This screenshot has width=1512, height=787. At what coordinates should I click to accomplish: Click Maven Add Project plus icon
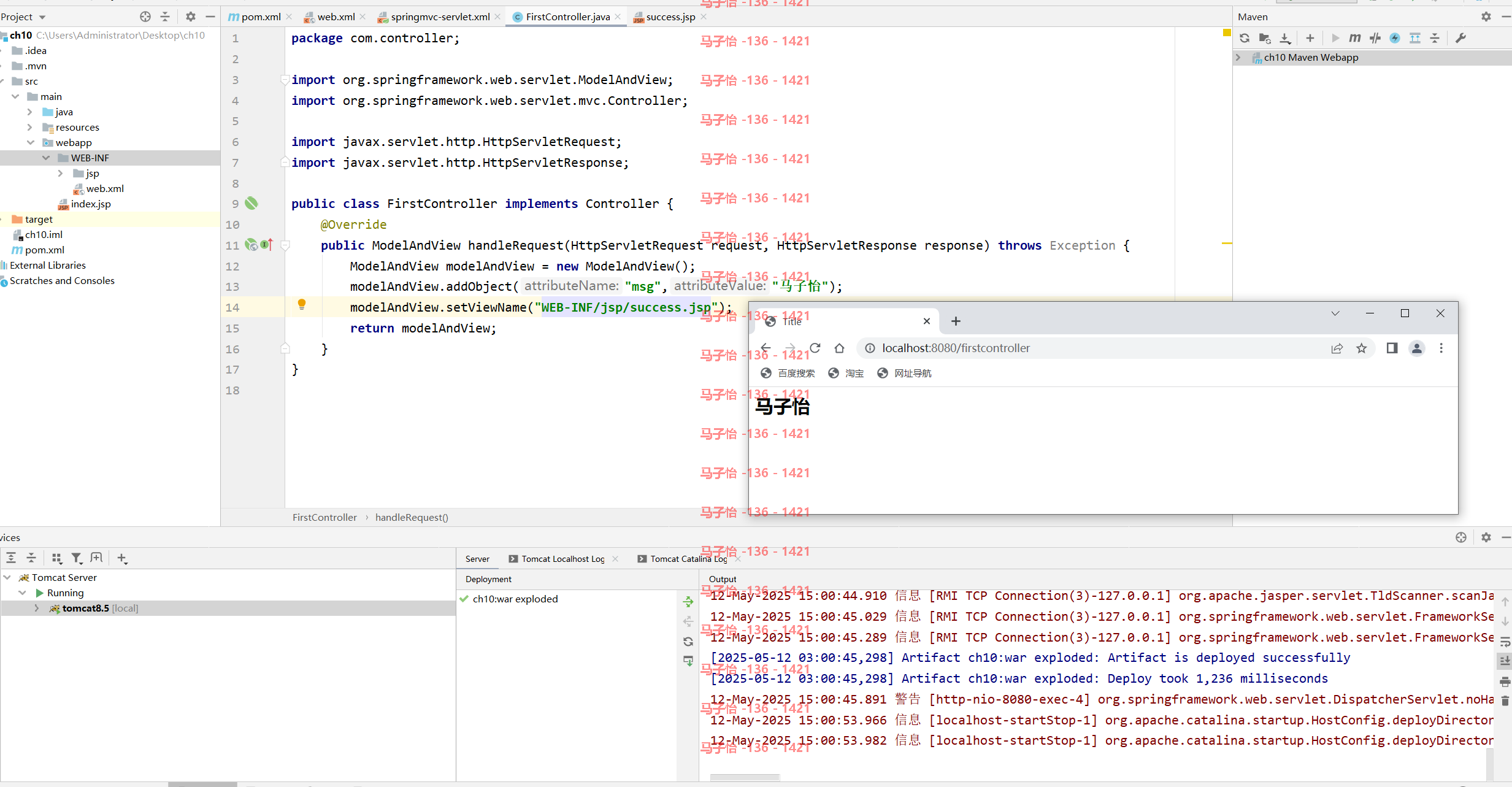coord(1310,38)
